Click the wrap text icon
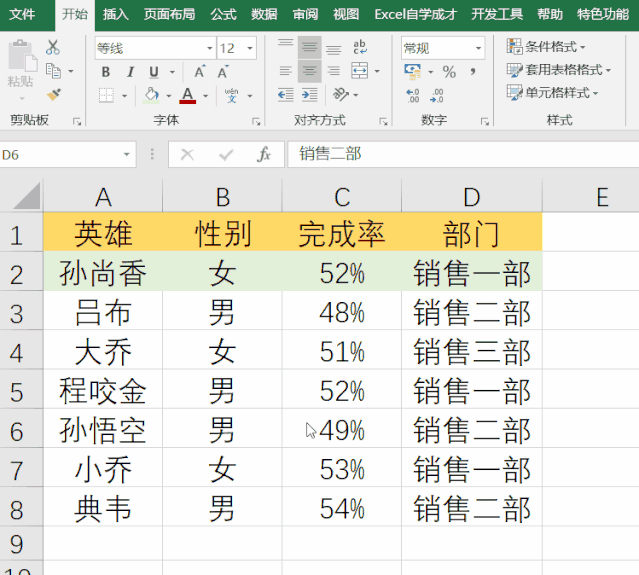The height and width of the screenshot is (575, 639). [x=359, y=48]
